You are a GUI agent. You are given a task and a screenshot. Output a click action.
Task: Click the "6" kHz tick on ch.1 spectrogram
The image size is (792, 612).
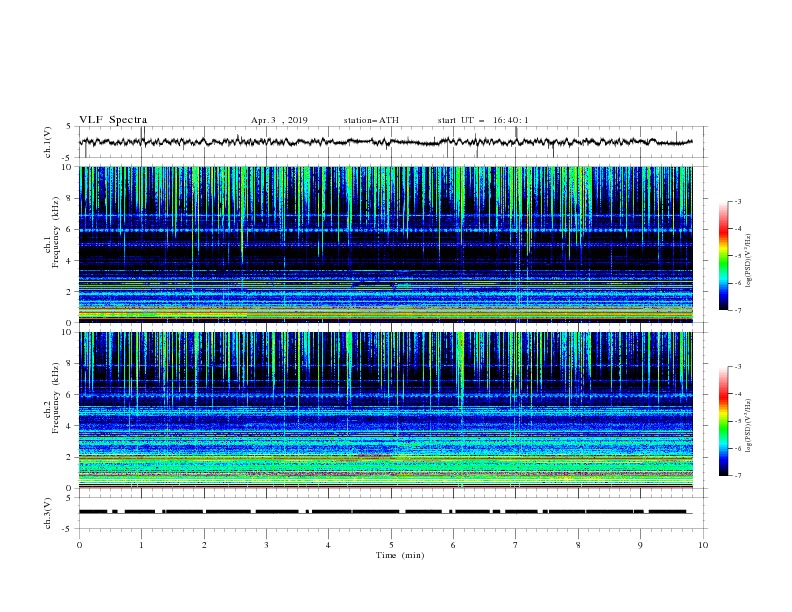(x=69, y=229)
